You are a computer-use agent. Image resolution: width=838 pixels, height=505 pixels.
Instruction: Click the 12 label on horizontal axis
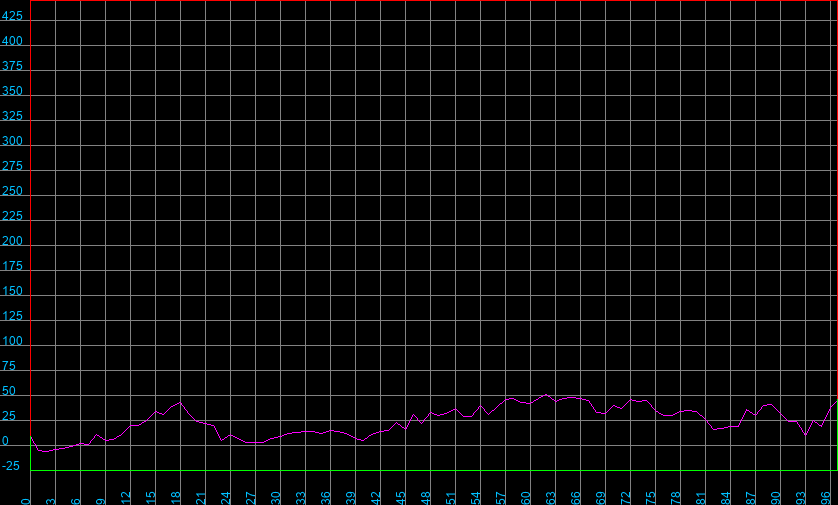pyautogui.click(x=126, y=498)
